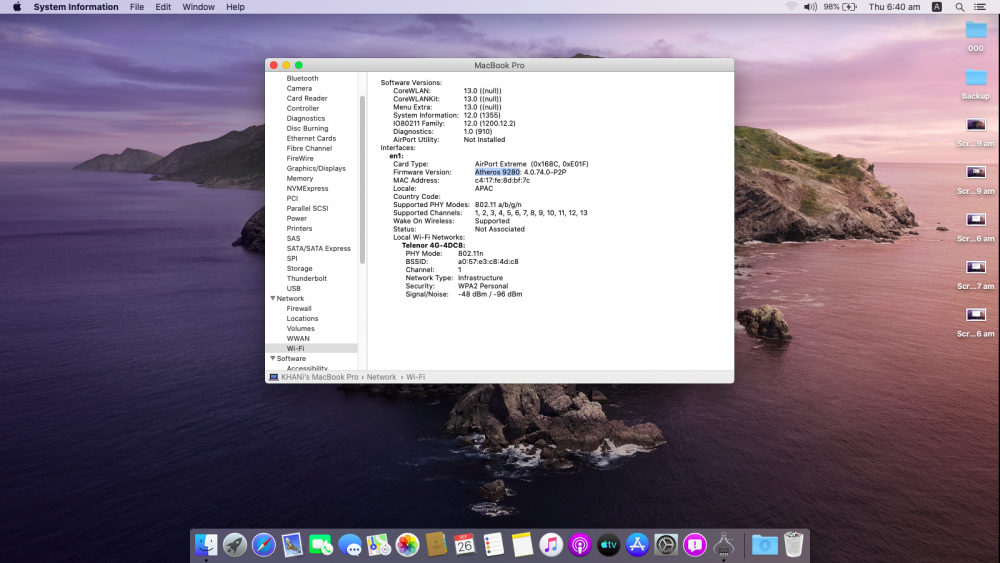Open FaceTime from the dock

321,545
